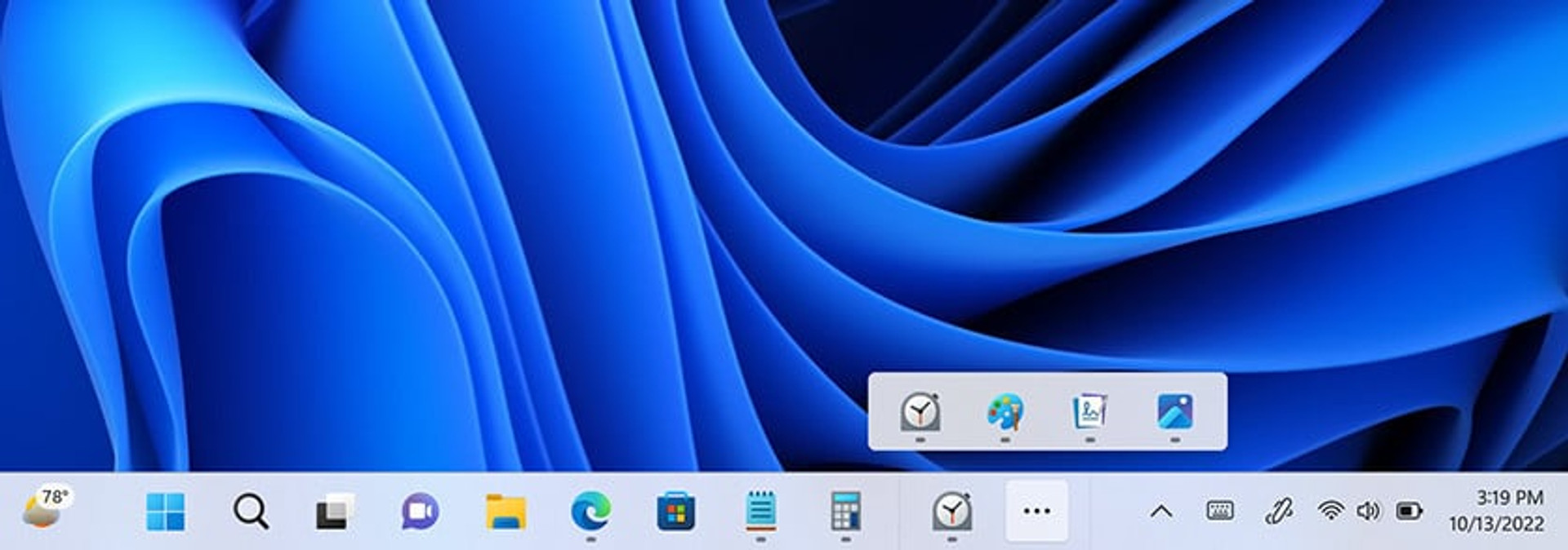1568x550 pixels.
Task: Open the touch keyboard tray icon
Action: 1220,511
